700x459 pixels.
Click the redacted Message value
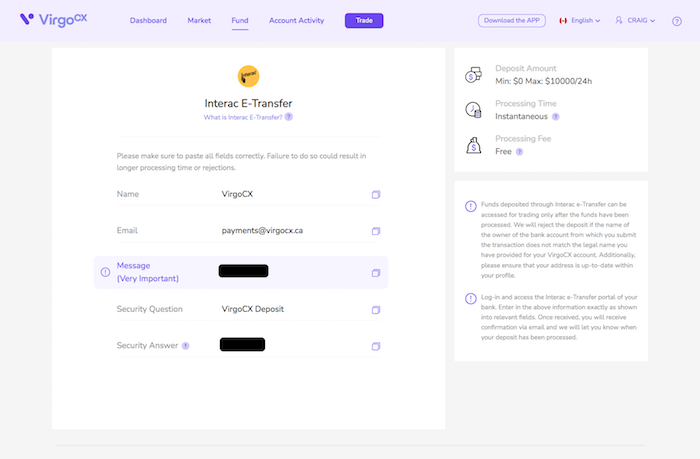tap(243, 271)
